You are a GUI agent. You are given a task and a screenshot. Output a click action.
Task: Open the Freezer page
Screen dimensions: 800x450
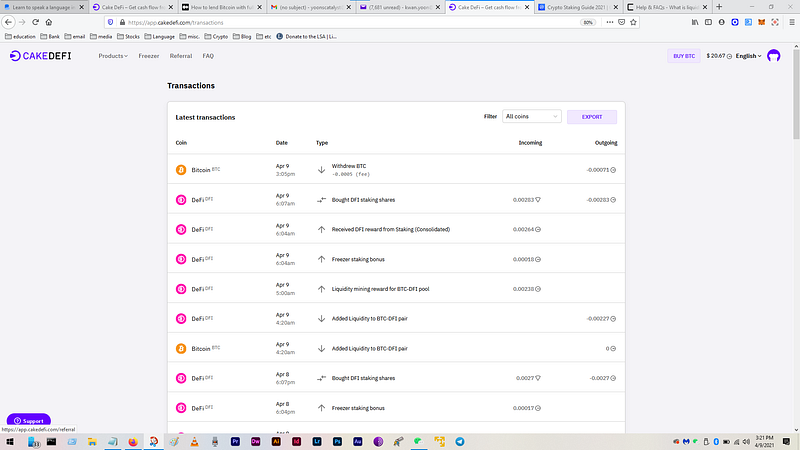click(148, 56)
